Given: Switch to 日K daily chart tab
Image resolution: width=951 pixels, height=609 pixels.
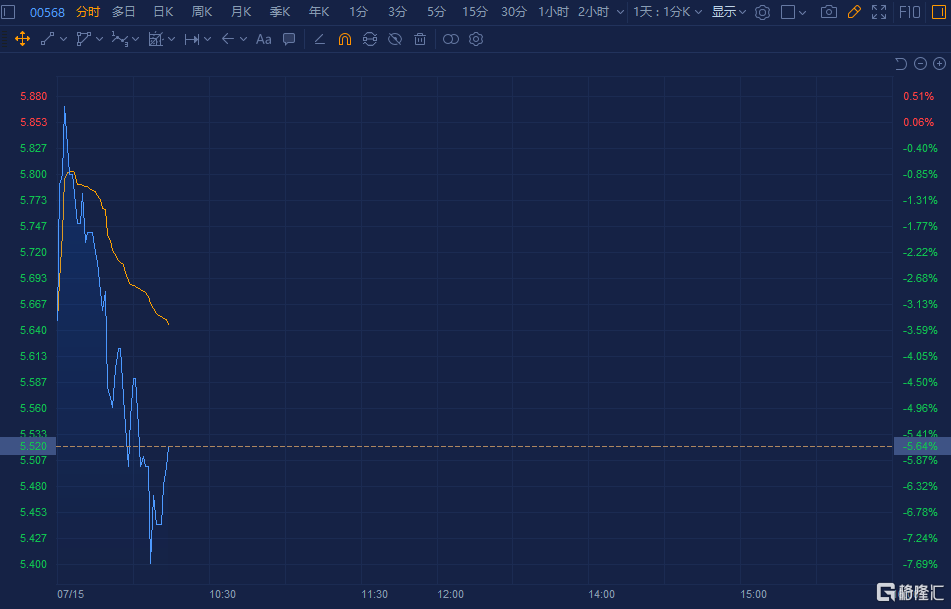Looking at the screenshot, I should coord(163,12).
